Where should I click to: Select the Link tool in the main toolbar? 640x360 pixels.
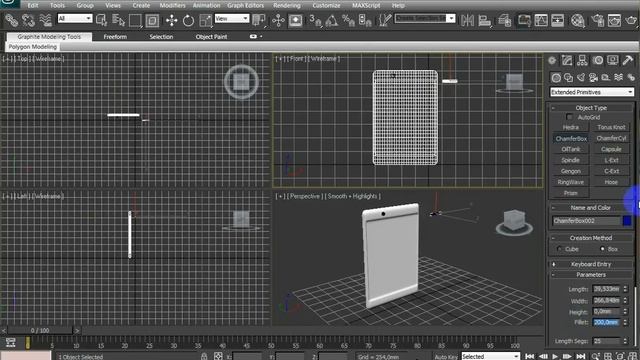[11, 20]
